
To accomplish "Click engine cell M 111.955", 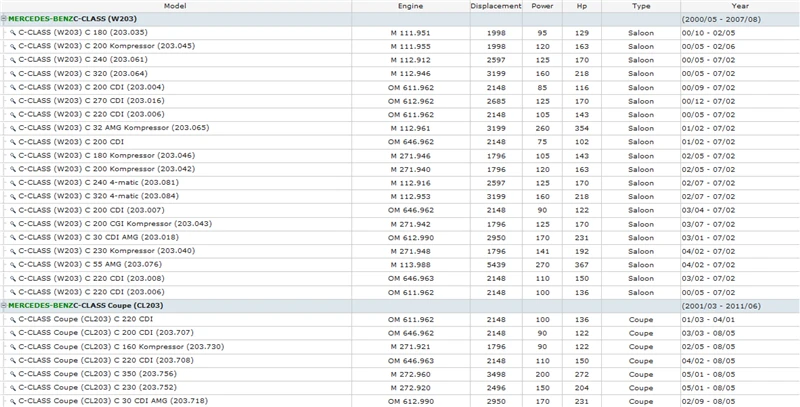I will click(410, 46).
